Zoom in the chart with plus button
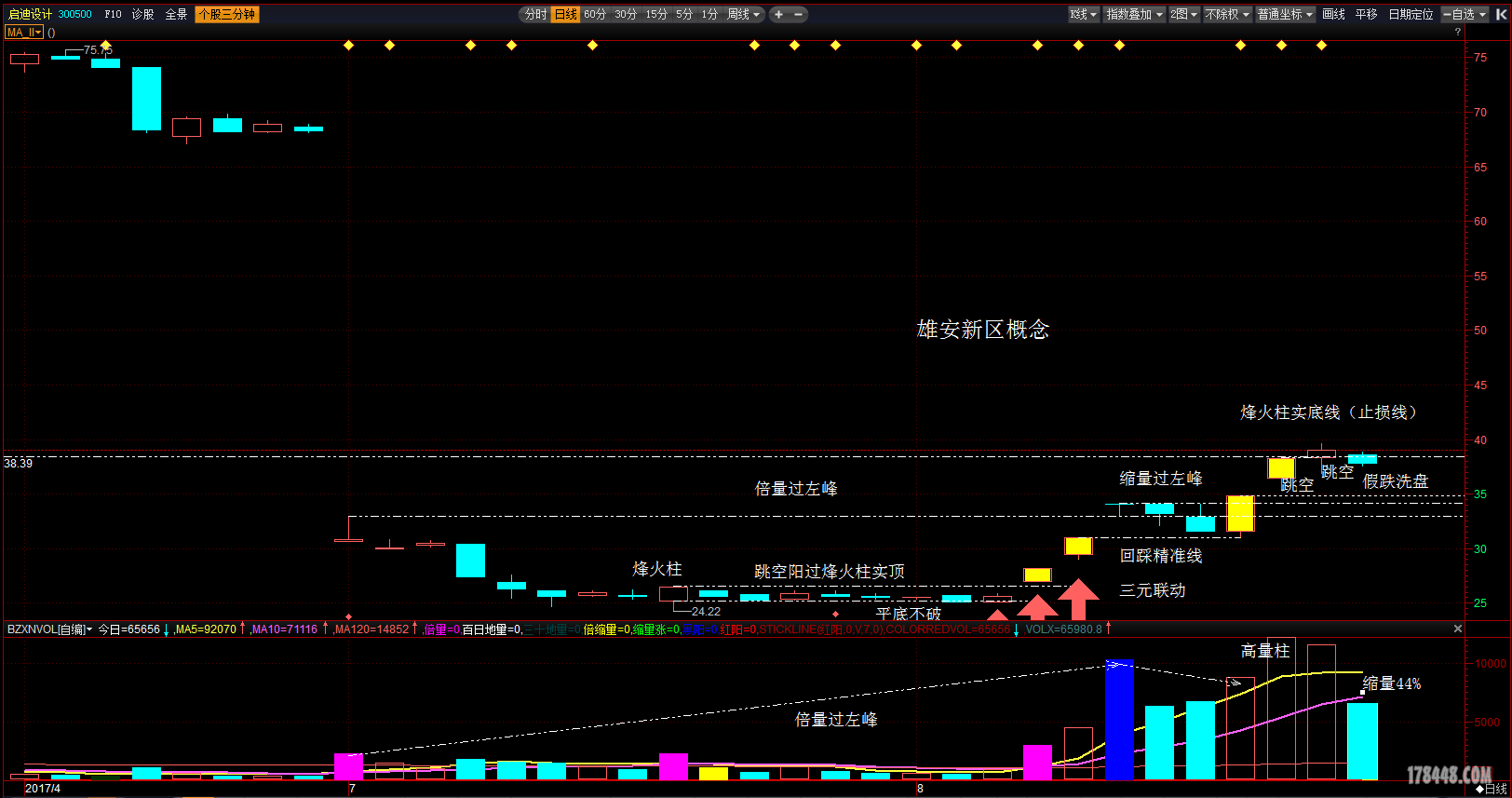 tap(778, 14)
